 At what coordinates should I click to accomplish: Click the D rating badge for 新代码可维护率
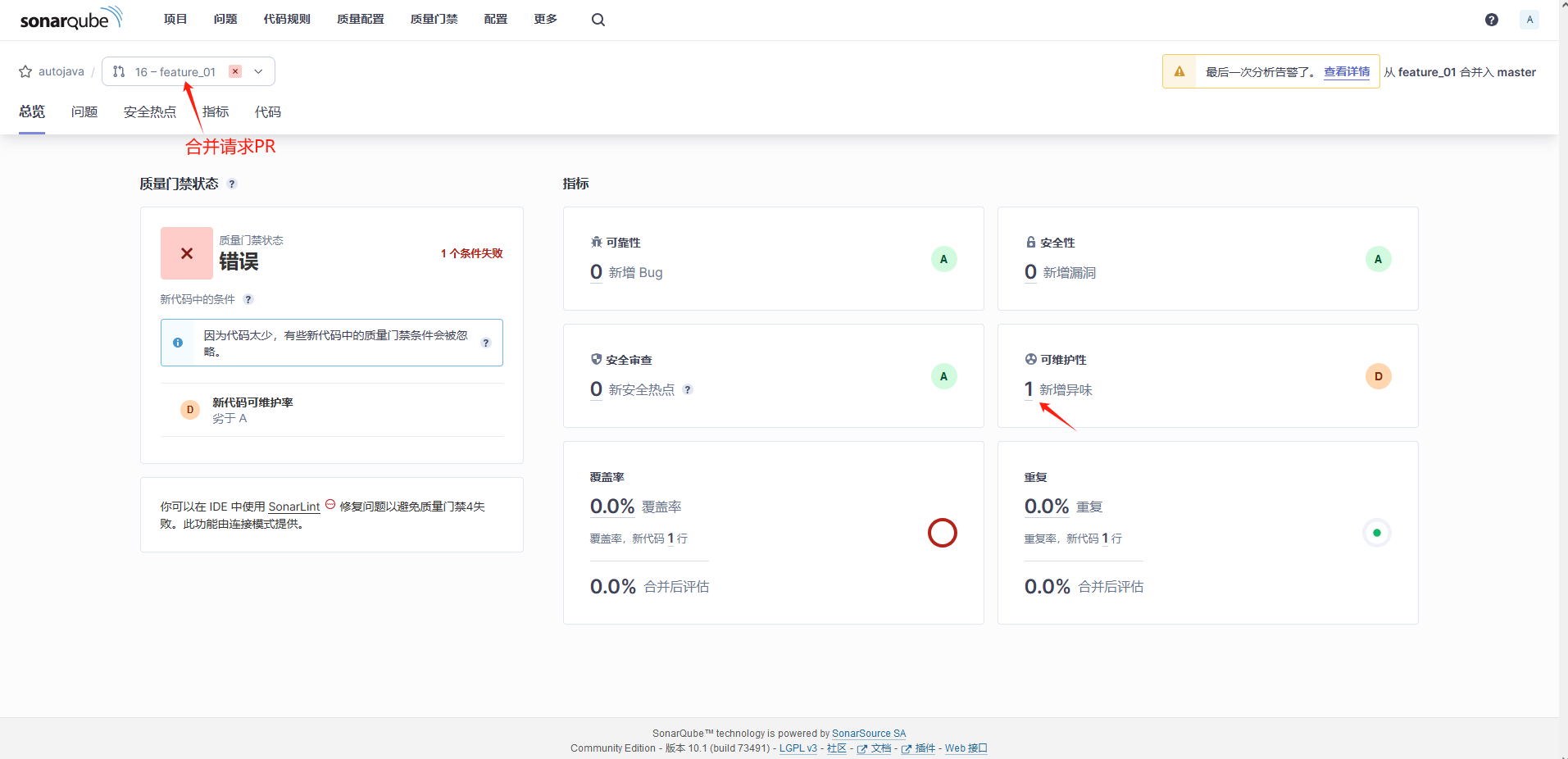click(190, 409)
